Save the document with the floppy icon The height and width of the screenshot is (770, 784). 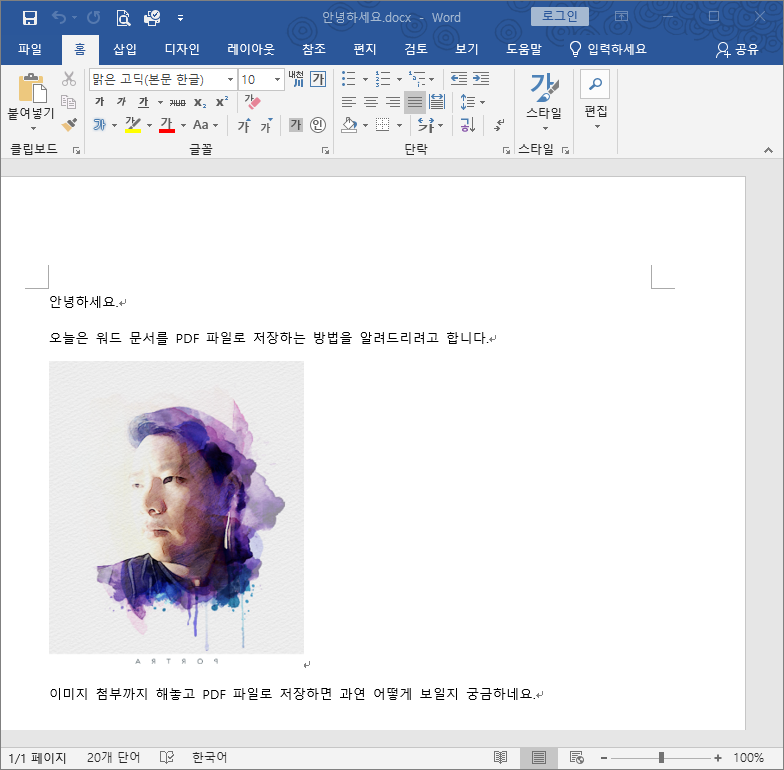pos(30,18)
